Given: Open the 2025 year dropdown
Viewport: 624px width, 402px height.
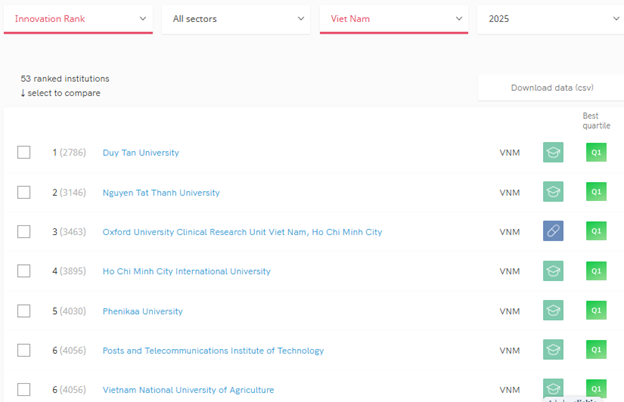Looking at the screenshot, I should (x=551, y=19).
